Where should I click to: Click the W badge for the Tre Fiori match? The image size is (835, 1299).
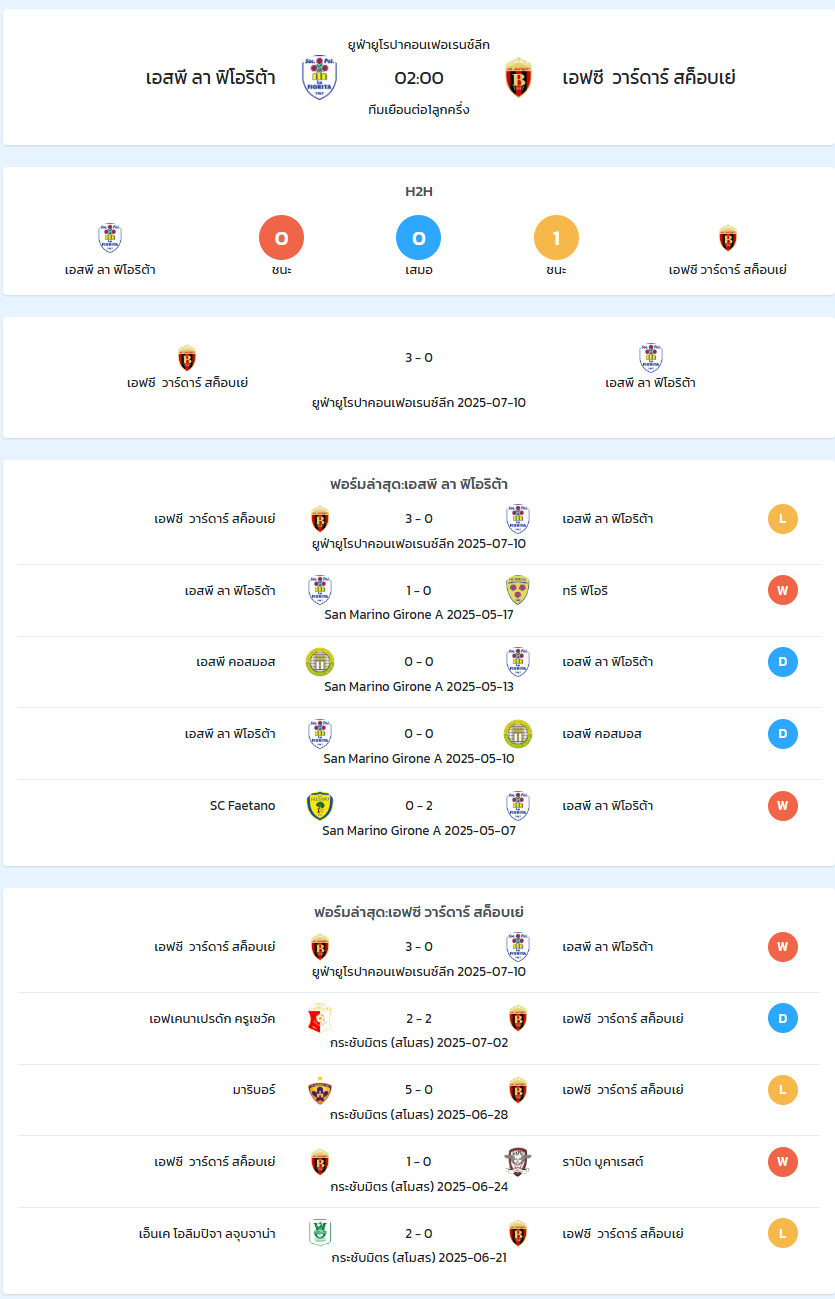point(783,590)
